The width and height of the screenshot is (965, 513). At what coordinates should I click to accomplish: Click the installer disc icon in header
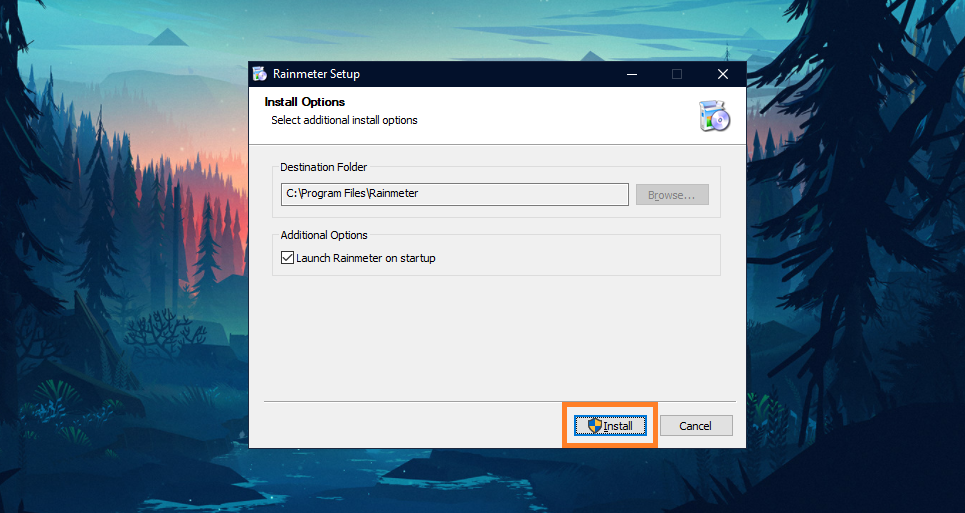(714, 116)
